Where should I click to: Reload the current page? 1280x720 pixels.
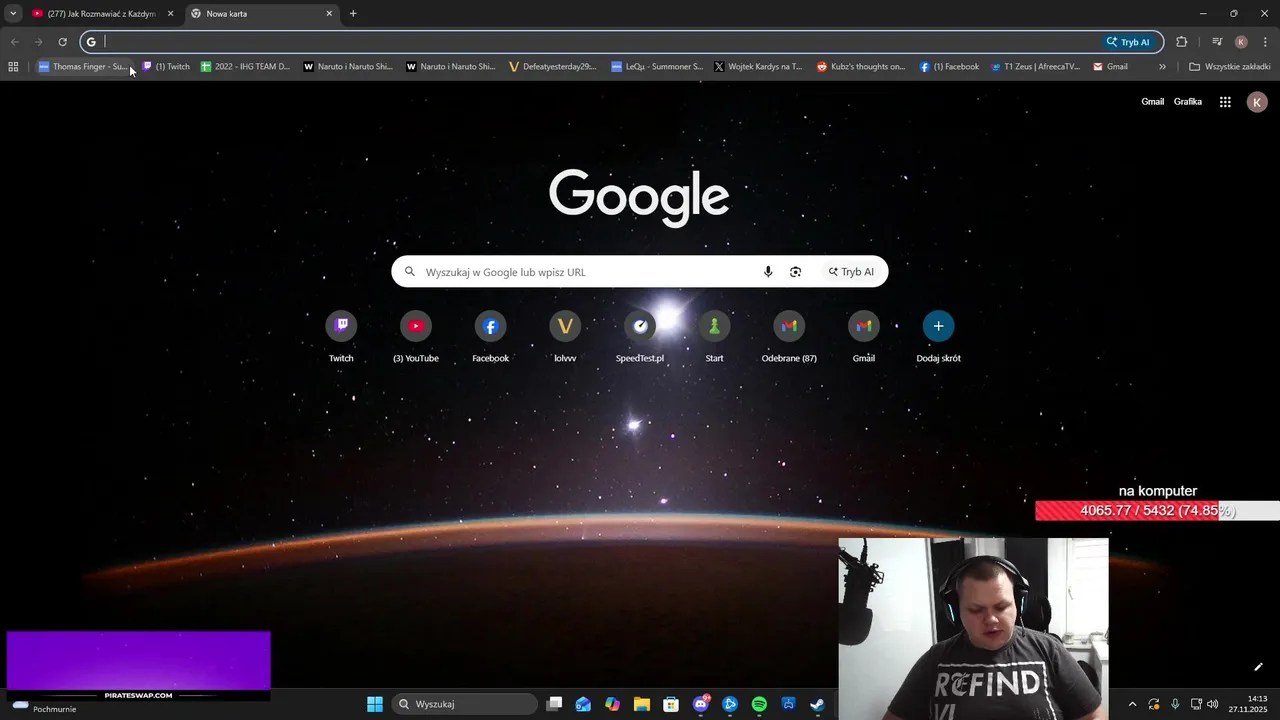62,42
